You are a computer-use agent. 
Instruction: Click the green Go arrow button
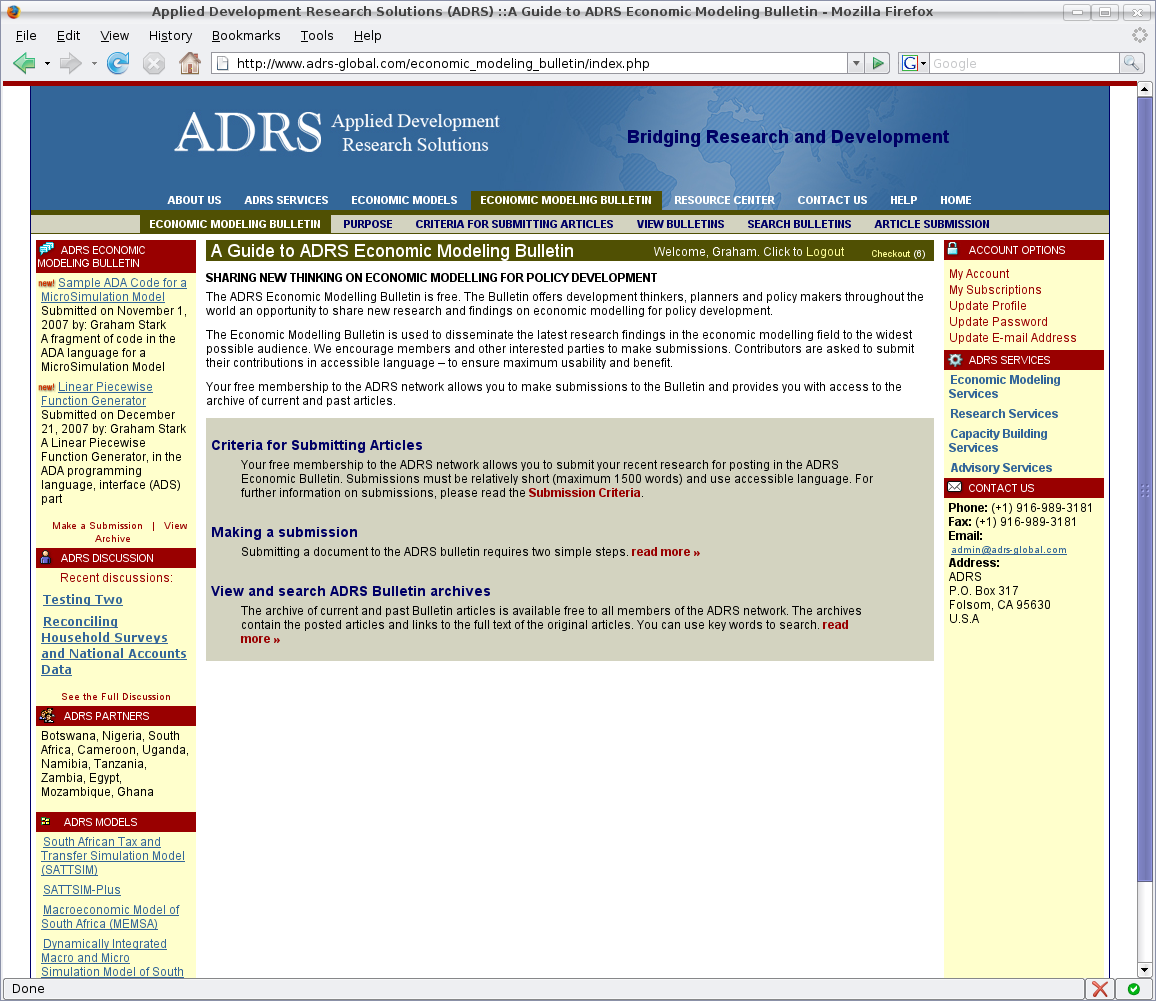(x=878, y=63)
